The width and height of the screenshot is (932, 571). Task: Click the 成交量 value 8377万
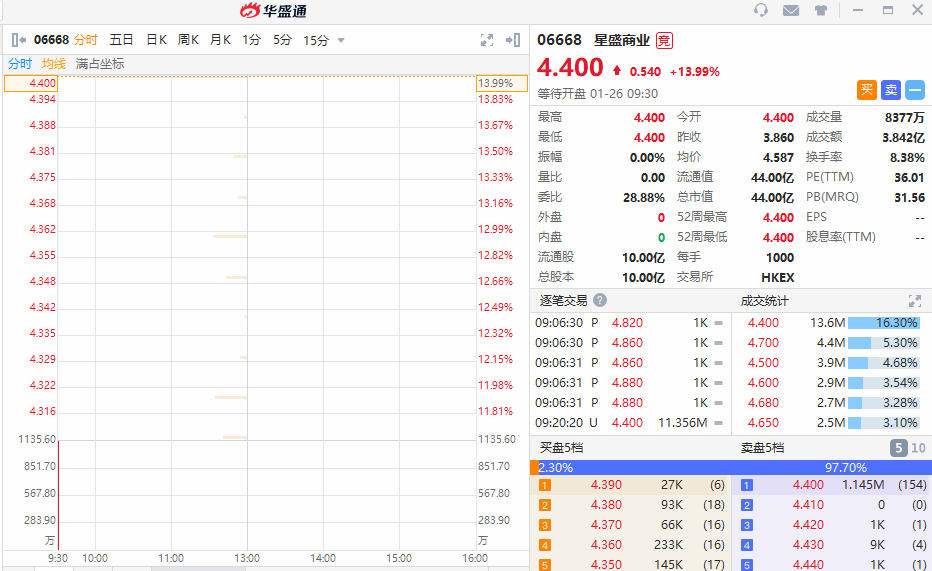tap(904, 117)
